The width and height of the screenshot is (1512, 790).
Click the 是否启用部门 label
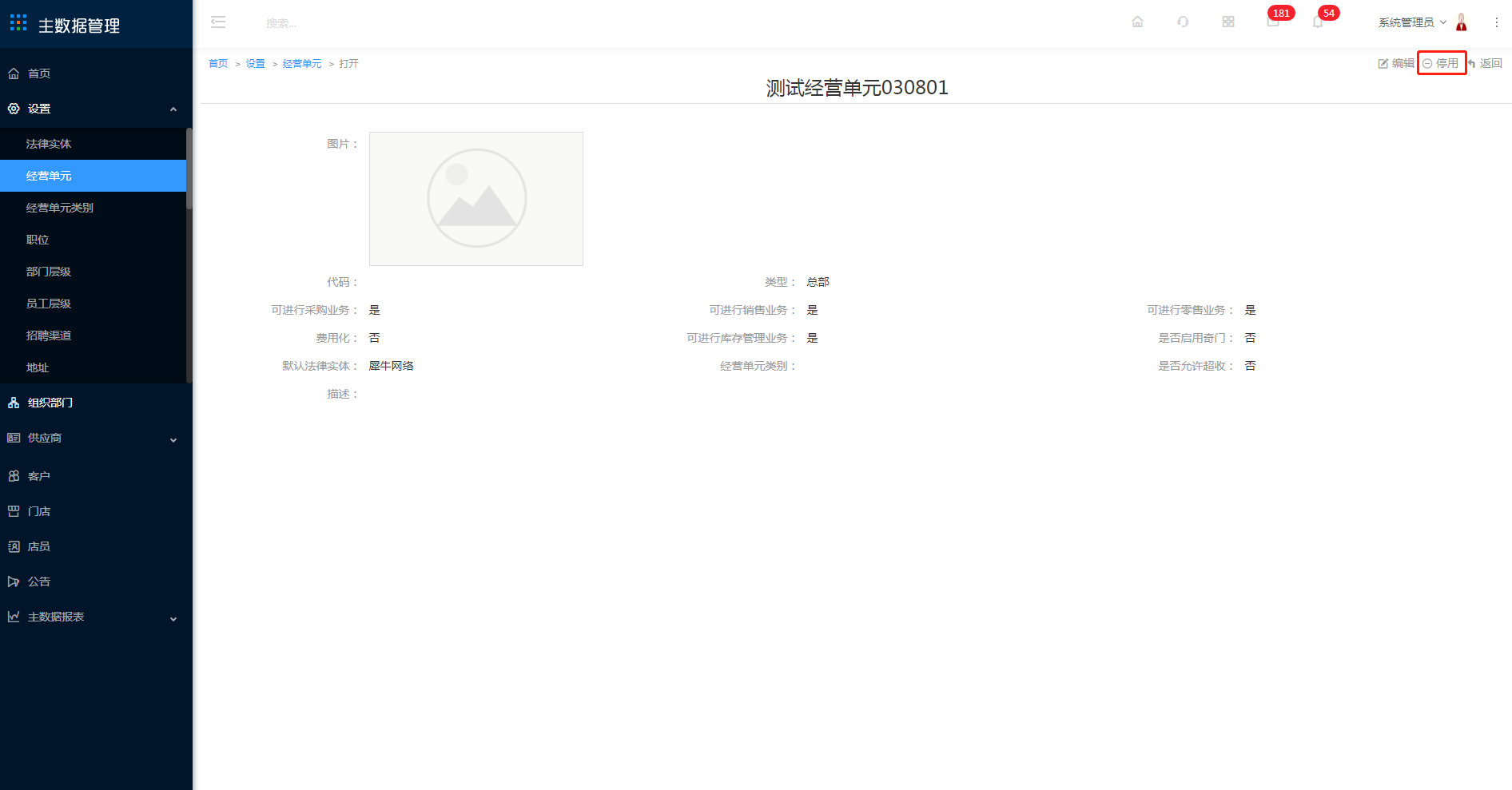(1196, 338)
